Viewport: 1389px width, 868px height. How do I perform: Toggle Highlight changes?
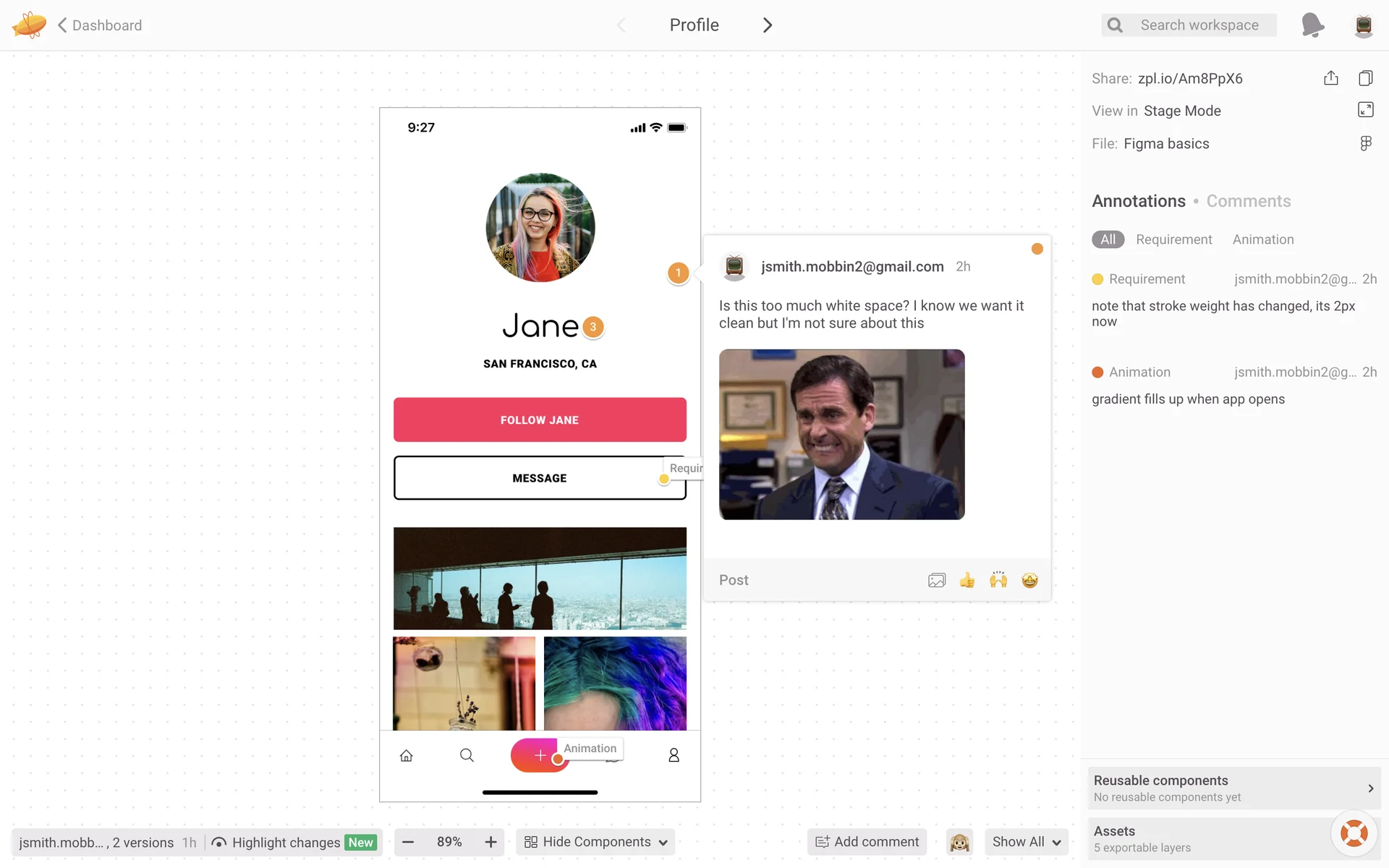pyautogui.click(x=286, y=842)
